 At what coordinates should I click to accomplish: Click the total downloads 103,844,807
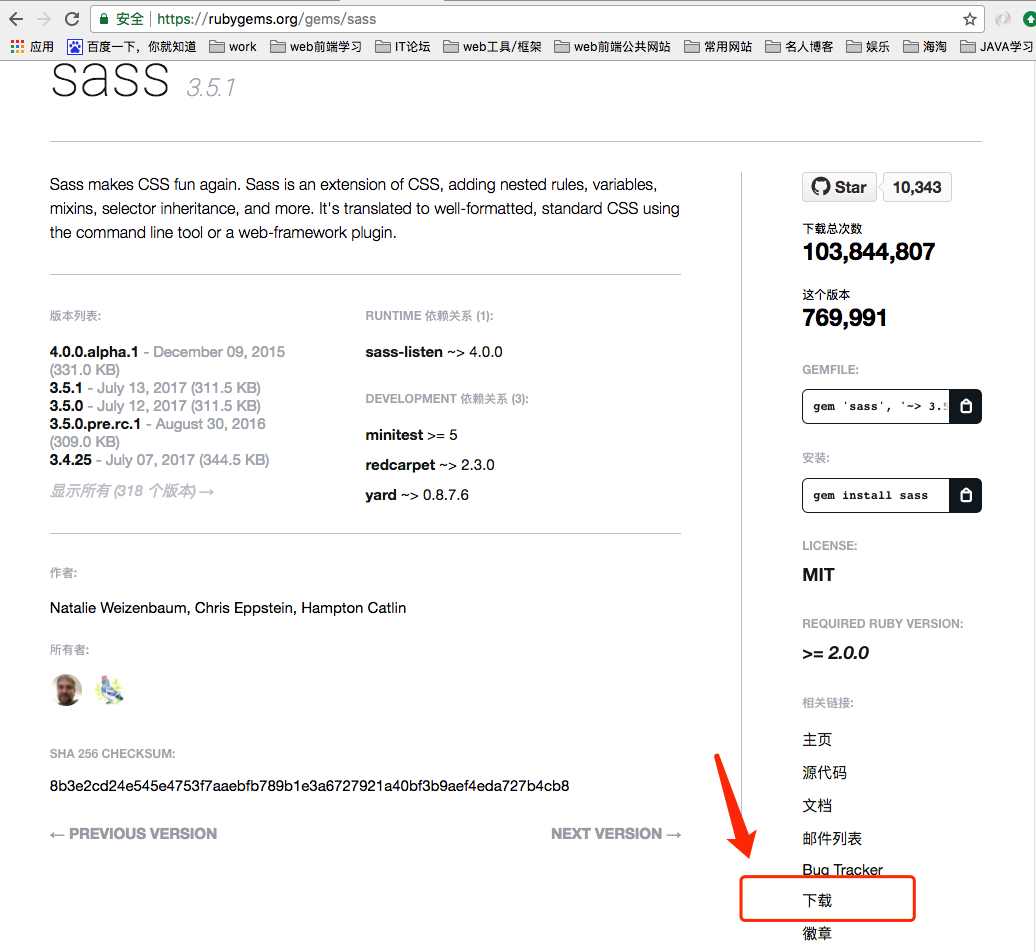tap(868, 252)
